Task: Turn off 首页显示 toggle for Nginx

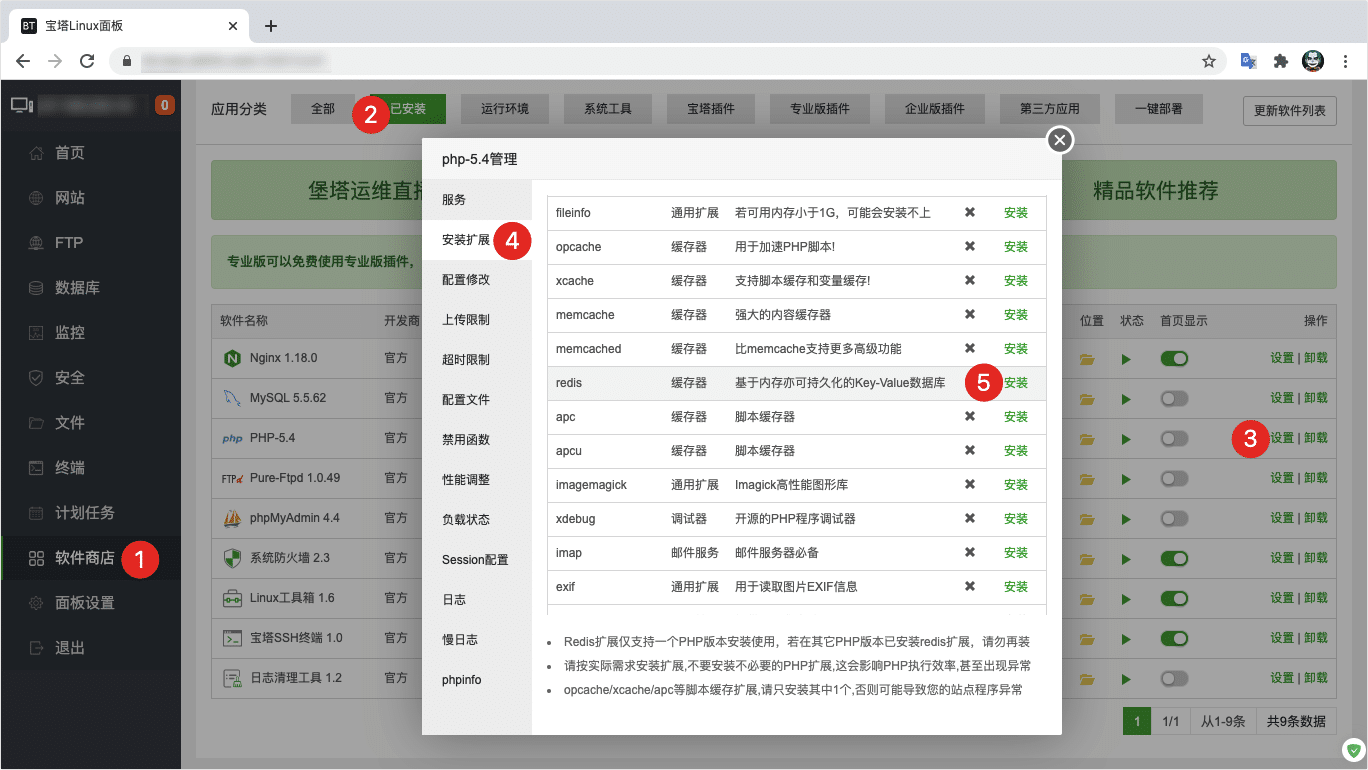Action: [x=1174, y=358]
